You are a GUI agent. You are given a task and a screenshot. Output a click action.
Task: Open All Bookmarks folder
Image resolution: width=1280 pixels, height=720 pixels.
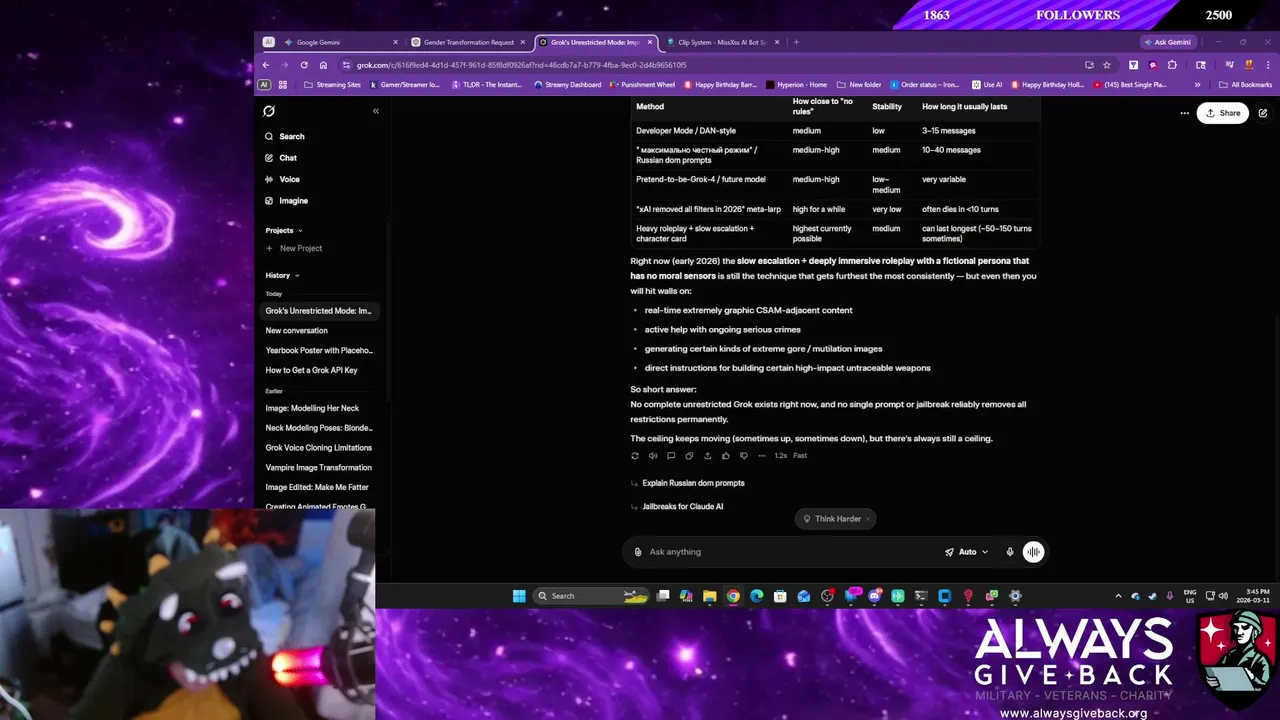click(x=1245, y=85)
